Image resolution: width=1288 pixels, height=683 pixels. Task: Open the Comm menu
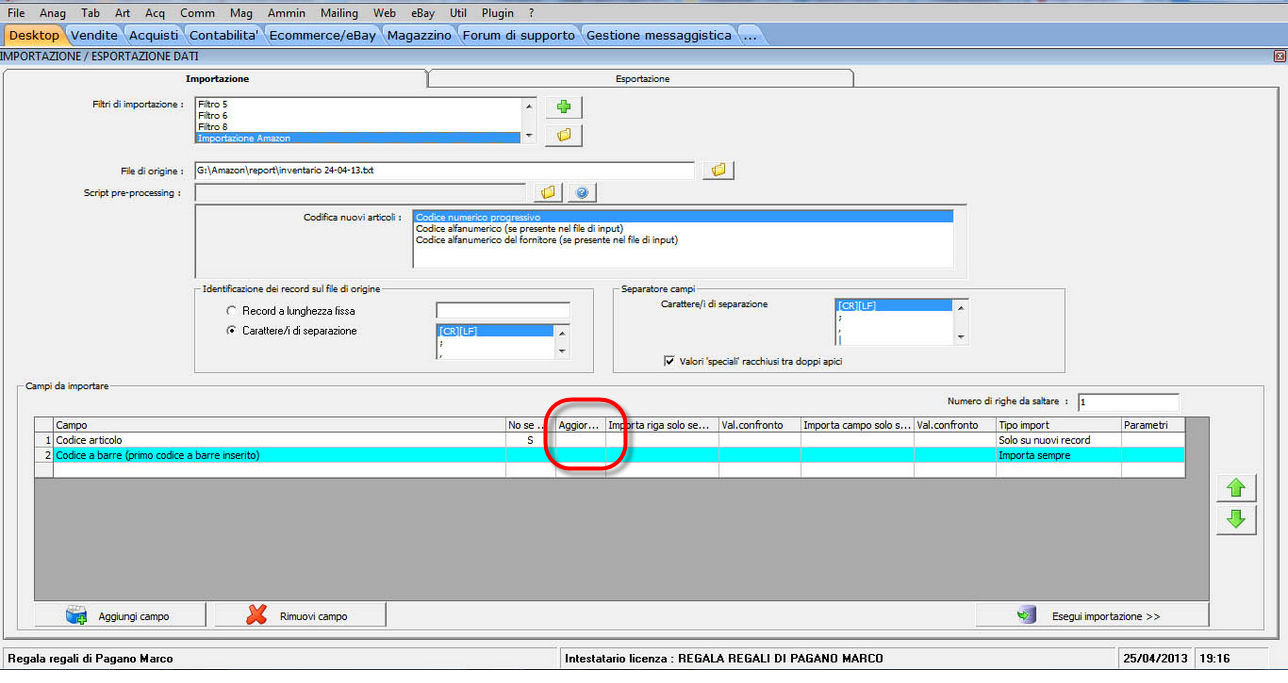click(197, 13)
